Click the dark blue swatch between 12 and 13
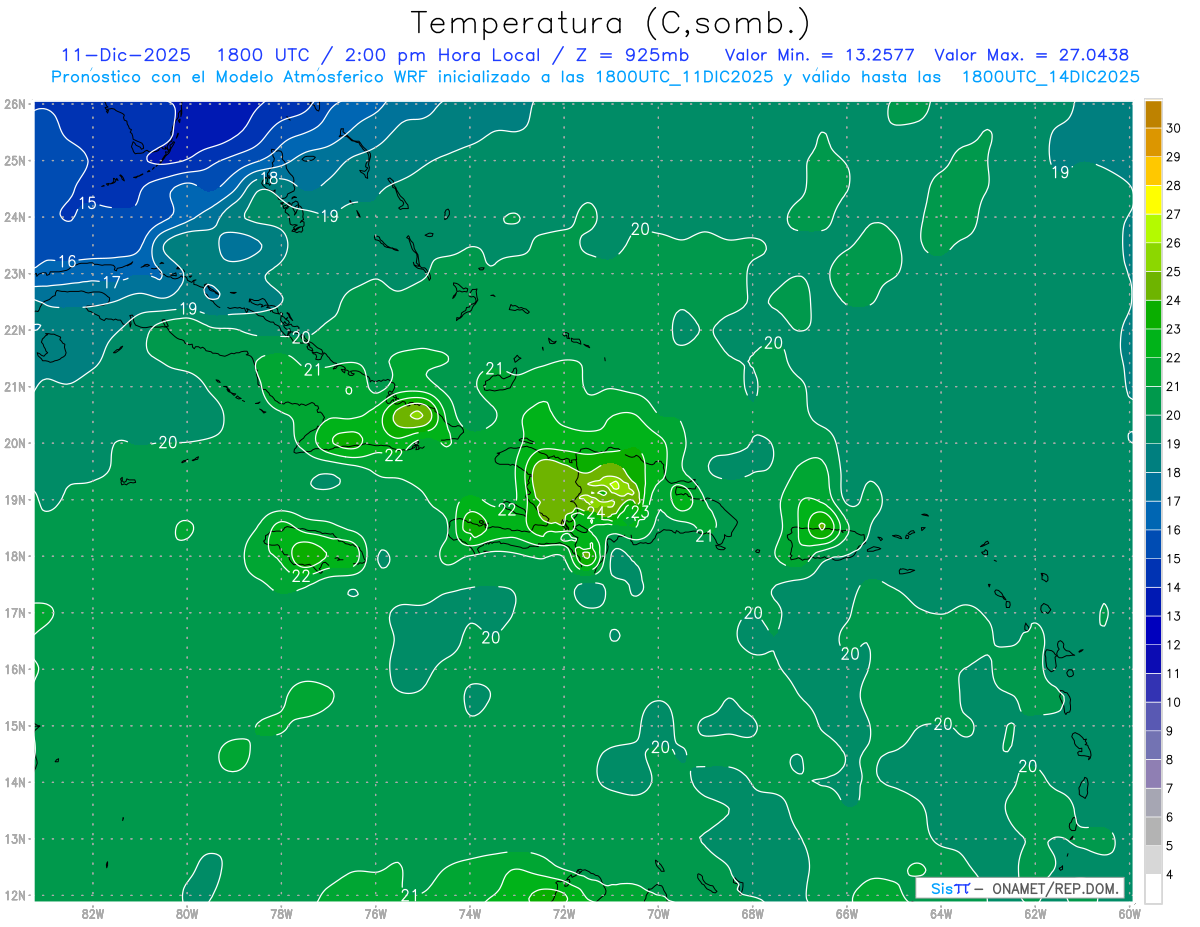 click(1153, 630)
